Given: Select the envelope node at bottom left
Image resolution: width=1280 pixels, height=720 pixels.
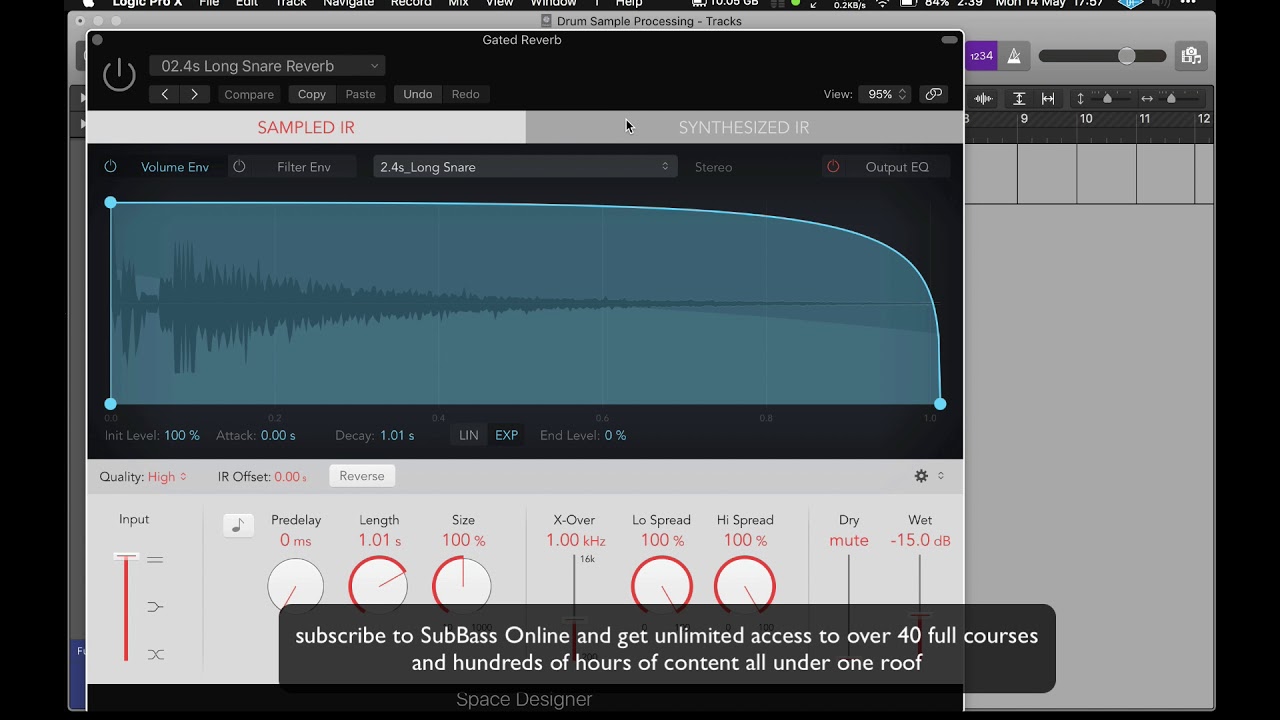Looking at the screenshot, I should pyautogui.click(x=111, y=404).
